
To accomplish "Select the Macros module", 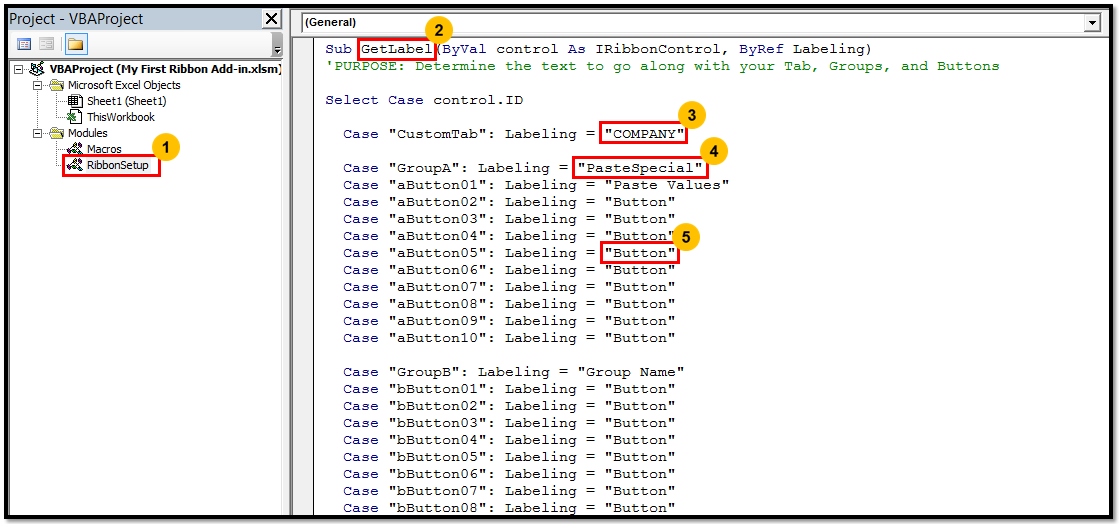I will pyautogui.click(x=104, y=149).
